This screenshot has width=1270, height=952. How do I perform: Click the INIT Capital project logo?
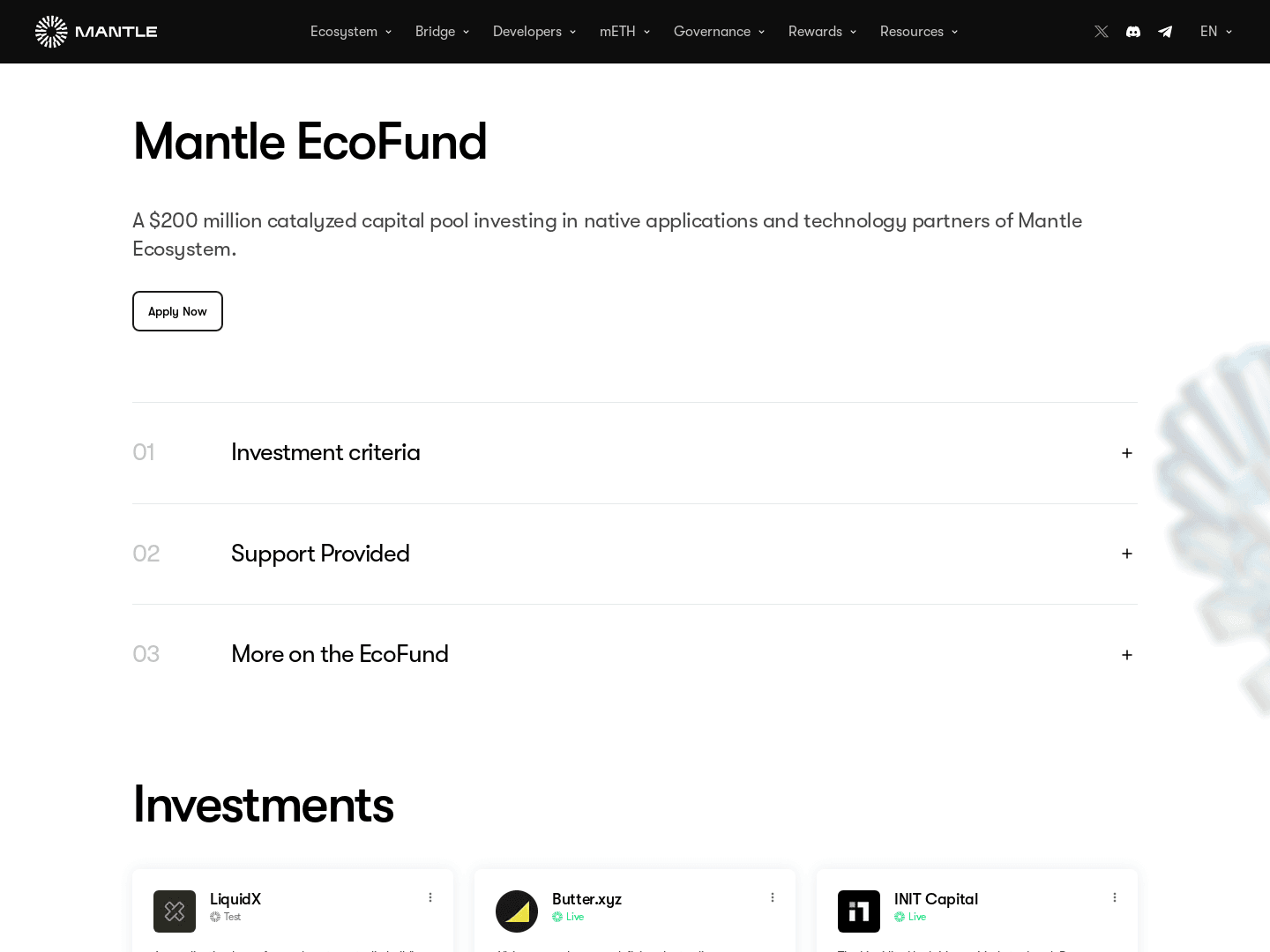point(859,911)
